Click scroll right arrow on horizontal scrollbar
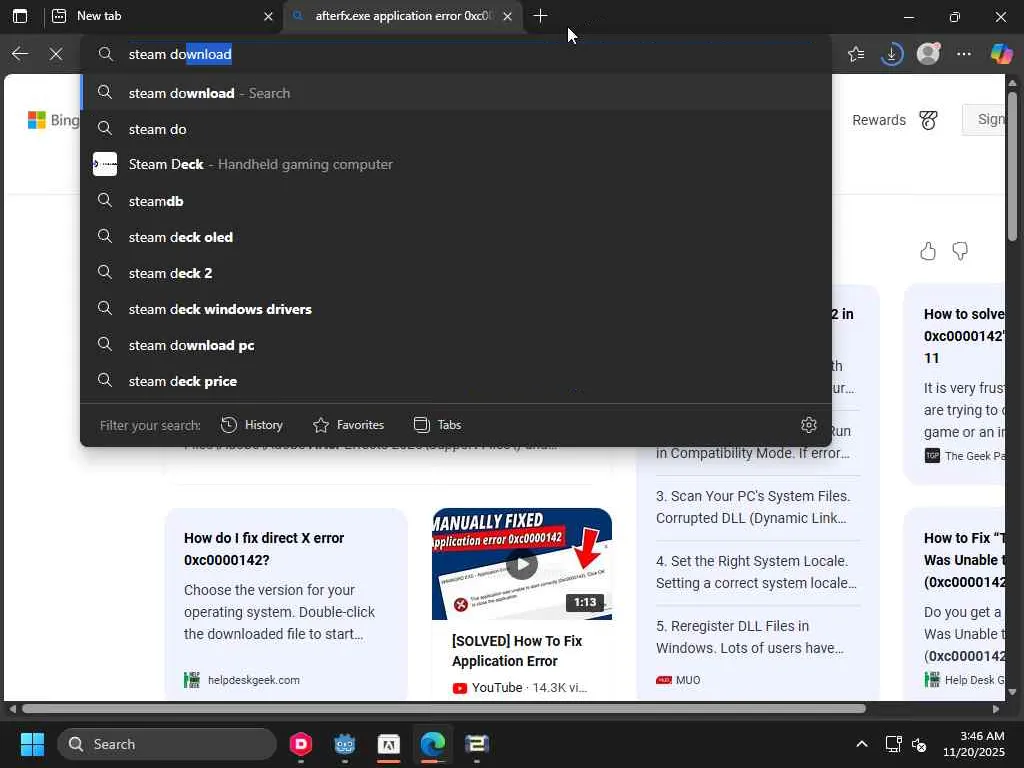This screenshot has height=768, width=1024. tap(995, 709)
